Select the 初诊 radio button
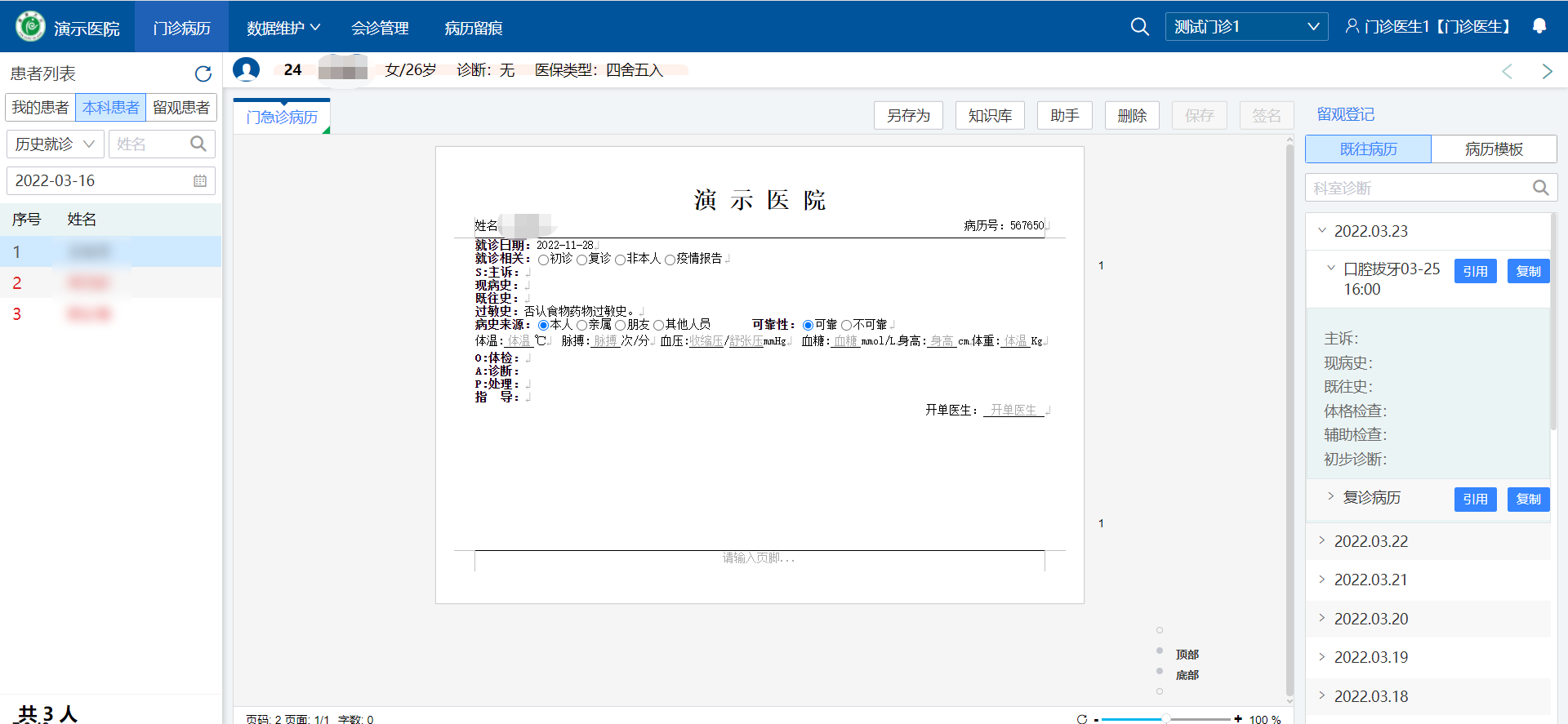 (x=543, y=260)
